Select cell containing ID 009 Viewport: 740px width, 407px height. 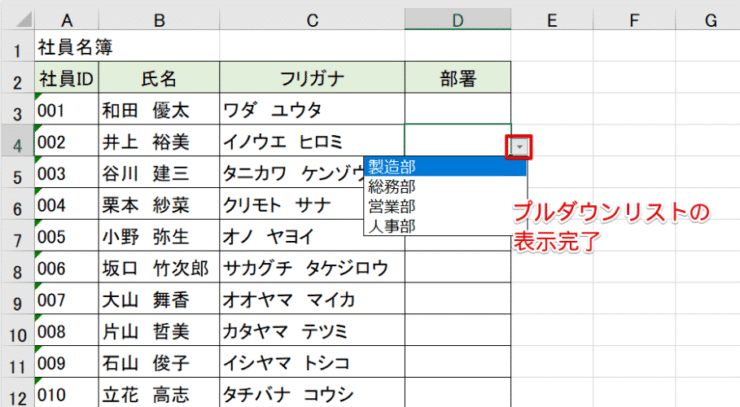(x=67, y=362)
